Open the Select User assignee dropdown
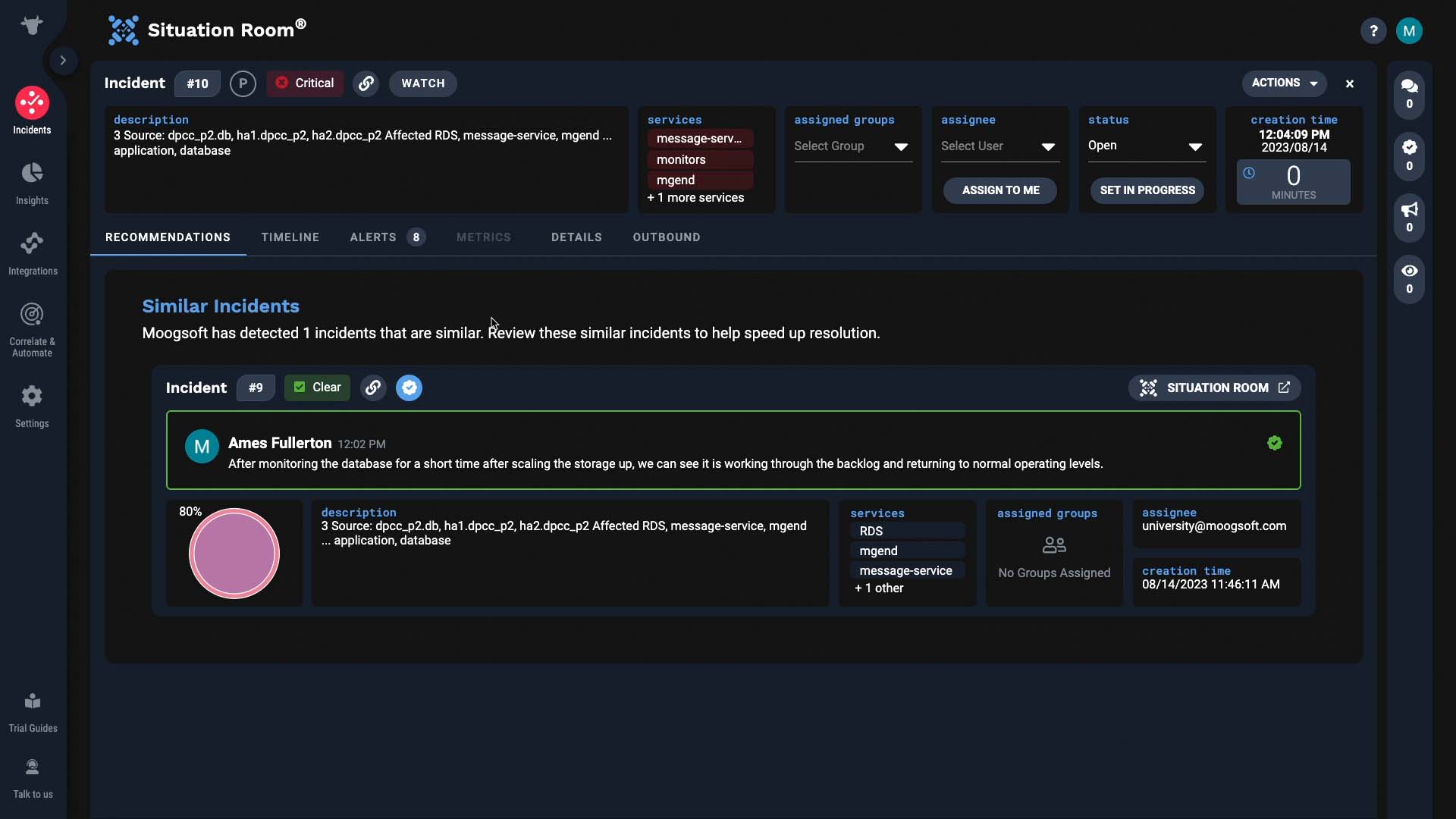This screenshot has height=819, width=1456. click(999, 146)
